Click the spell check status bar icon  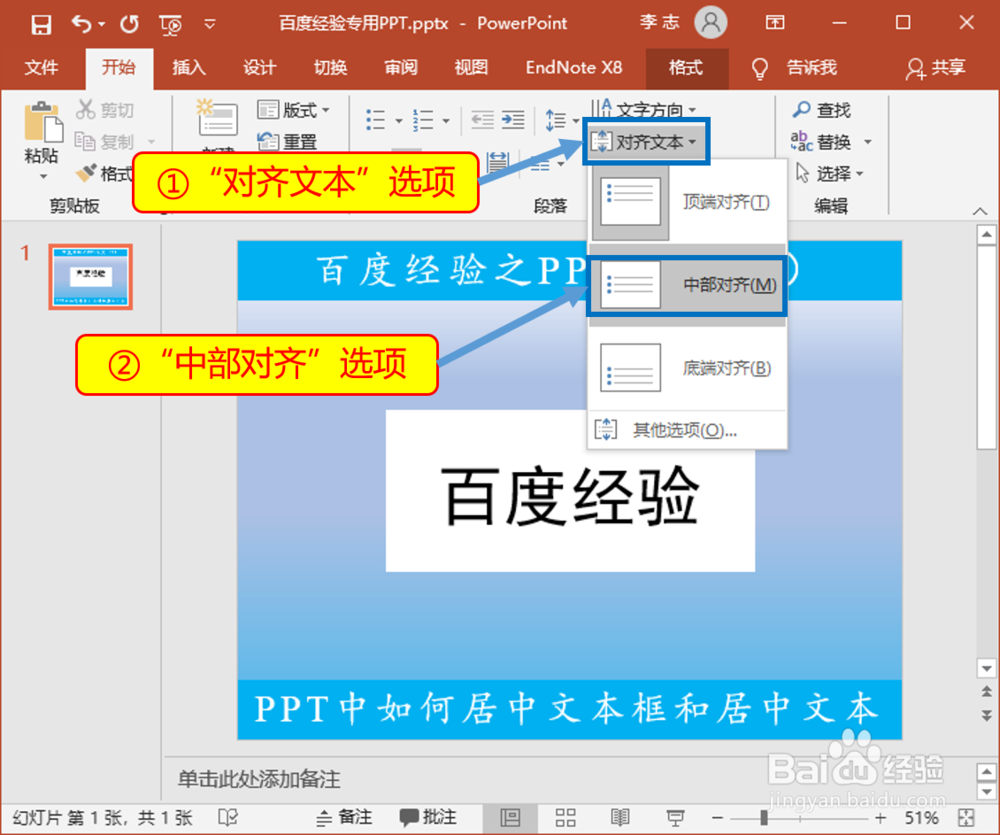(x=228, y=817)
